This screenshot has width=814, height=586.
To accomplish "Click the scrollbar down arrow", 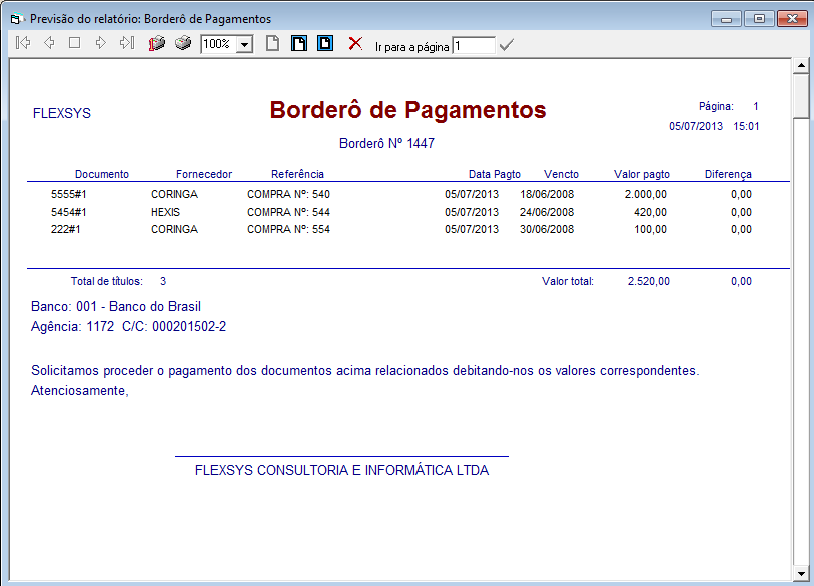I will pyautogui.click(x=801, y=574).
